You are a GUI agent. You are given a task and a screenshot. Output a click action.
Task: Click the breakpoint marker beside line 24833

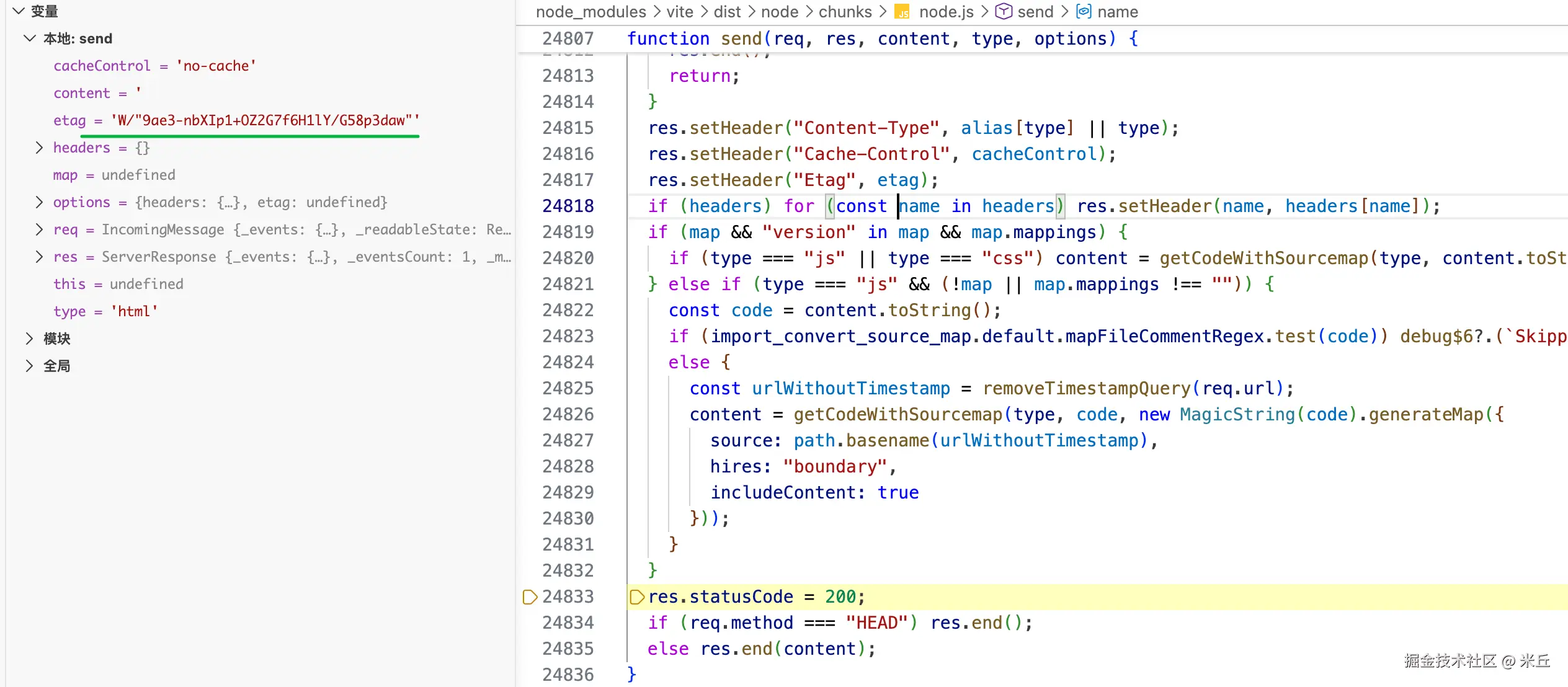(x=530, y=596)
